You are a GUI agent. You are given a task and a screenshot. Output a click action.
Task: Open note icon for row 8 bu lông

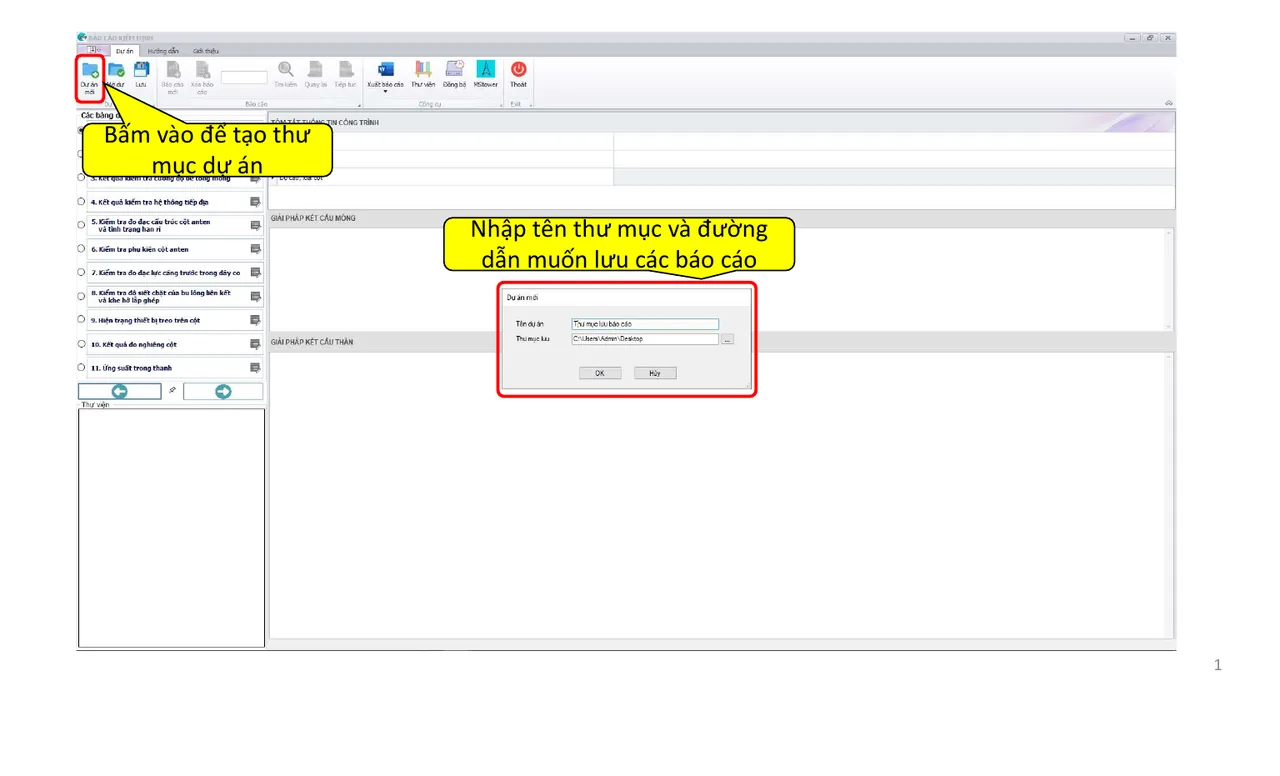(x=255, y=296)
